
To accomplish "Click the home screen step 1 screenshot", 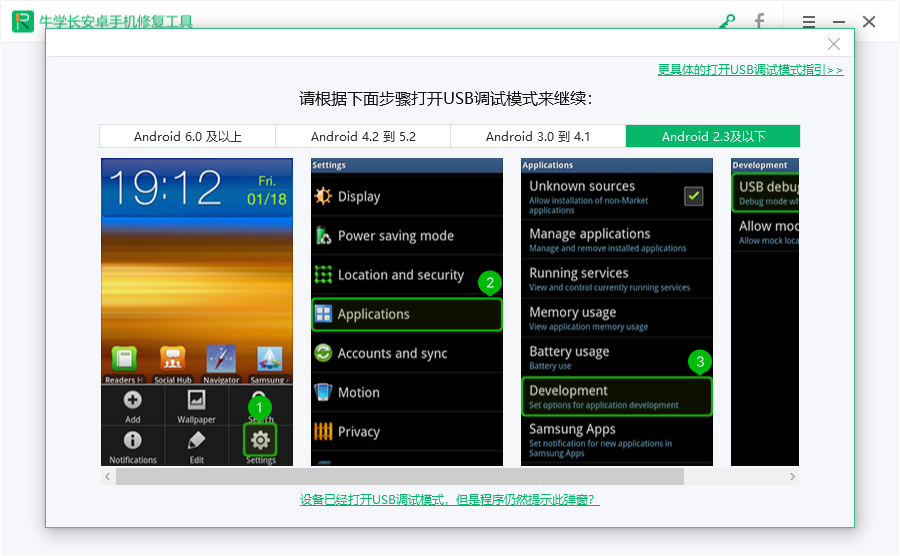I will [x=197, y=312].
